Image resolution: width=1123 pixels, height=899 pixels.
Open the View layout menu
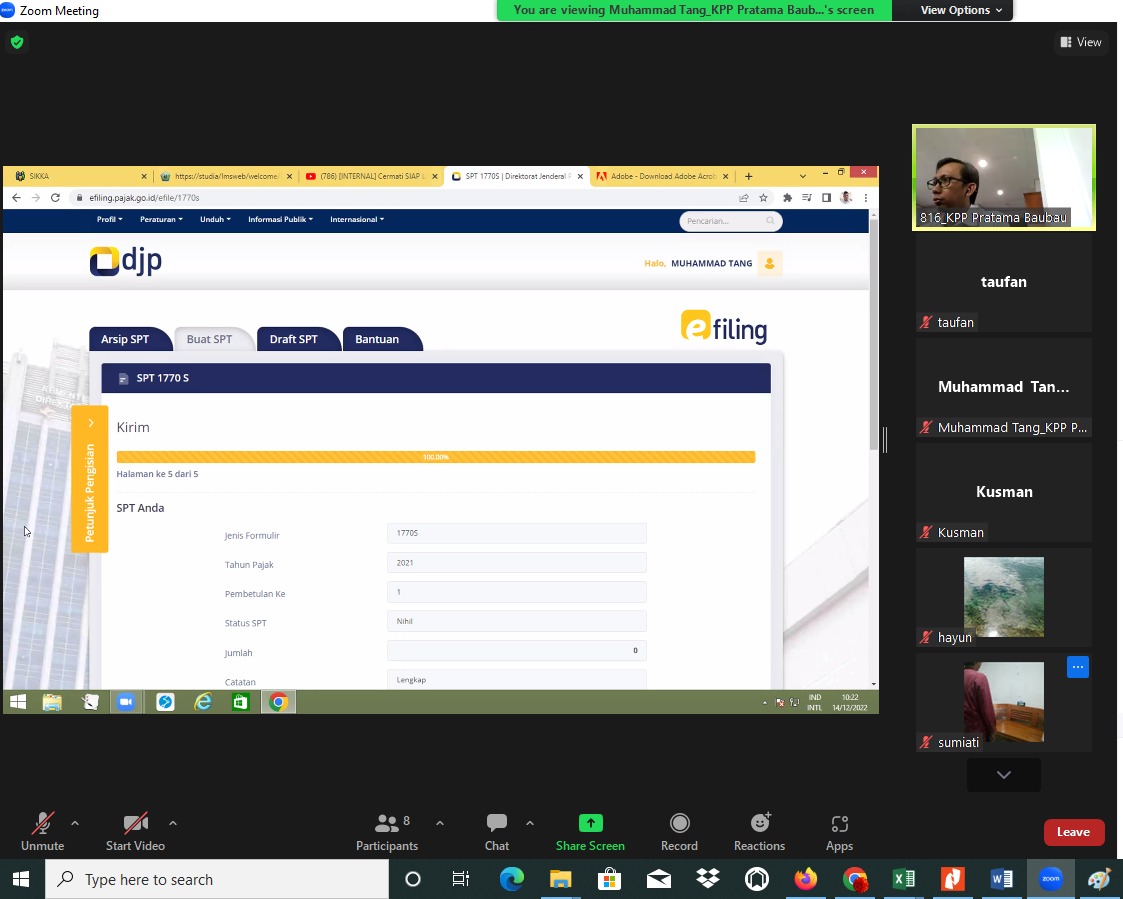pos(1081,42)
